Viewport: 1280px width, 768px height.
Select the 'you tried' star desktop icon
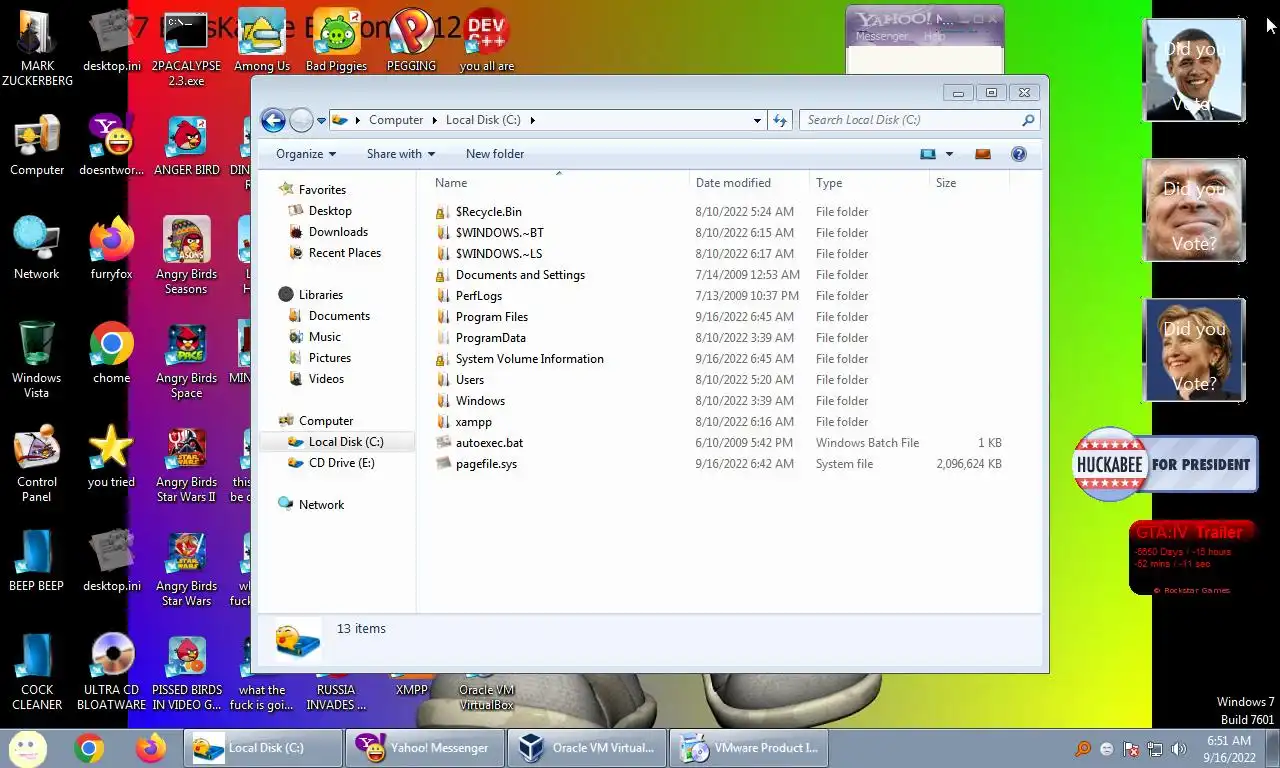click(x=111, y=458)
